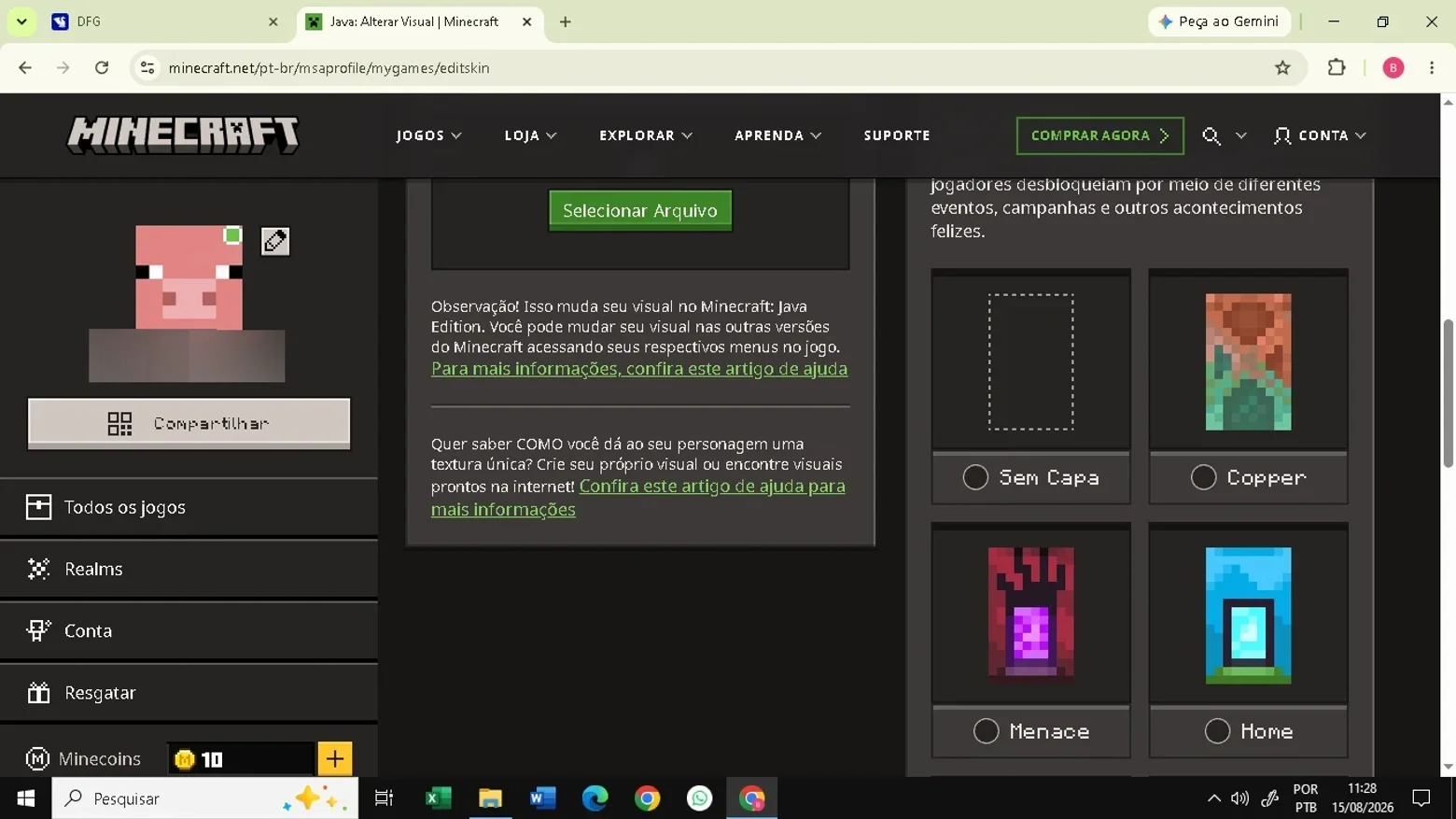1456x819 pixels.
Task: Select the Java: Alterar Visual tab
Action: (x=420, y=21)
